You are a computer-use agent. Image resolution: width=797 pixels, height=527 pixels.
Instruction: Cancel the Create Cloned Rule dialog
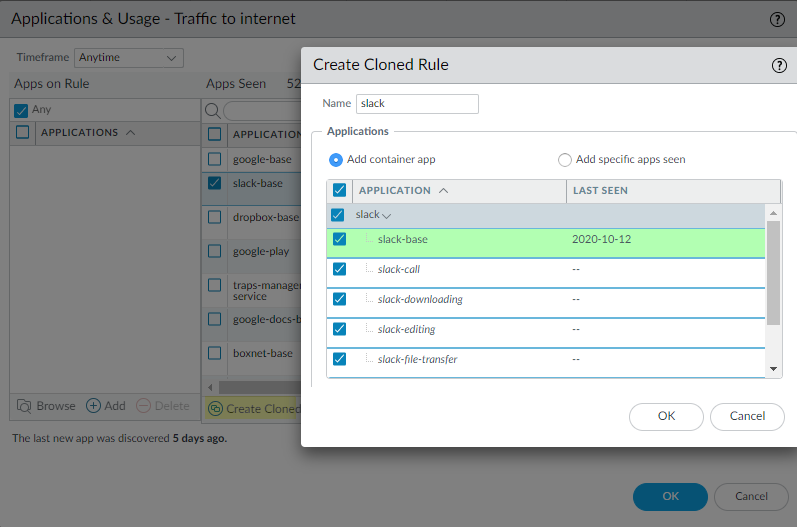pyautogui.click(x=747, y=416)
